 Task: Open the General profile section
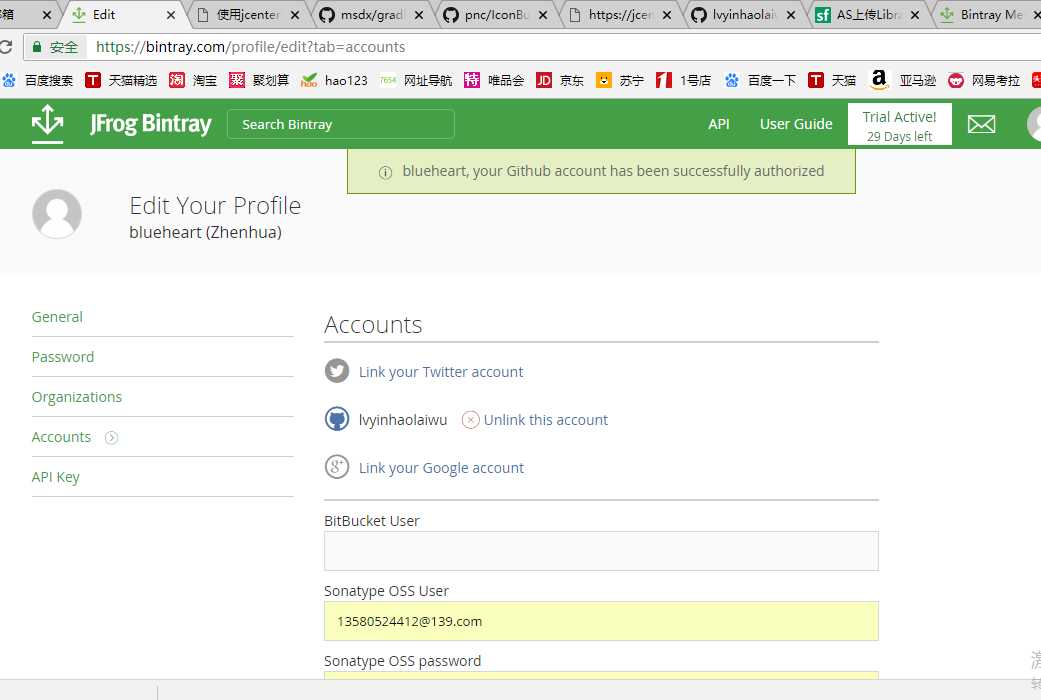coord(57,317)
